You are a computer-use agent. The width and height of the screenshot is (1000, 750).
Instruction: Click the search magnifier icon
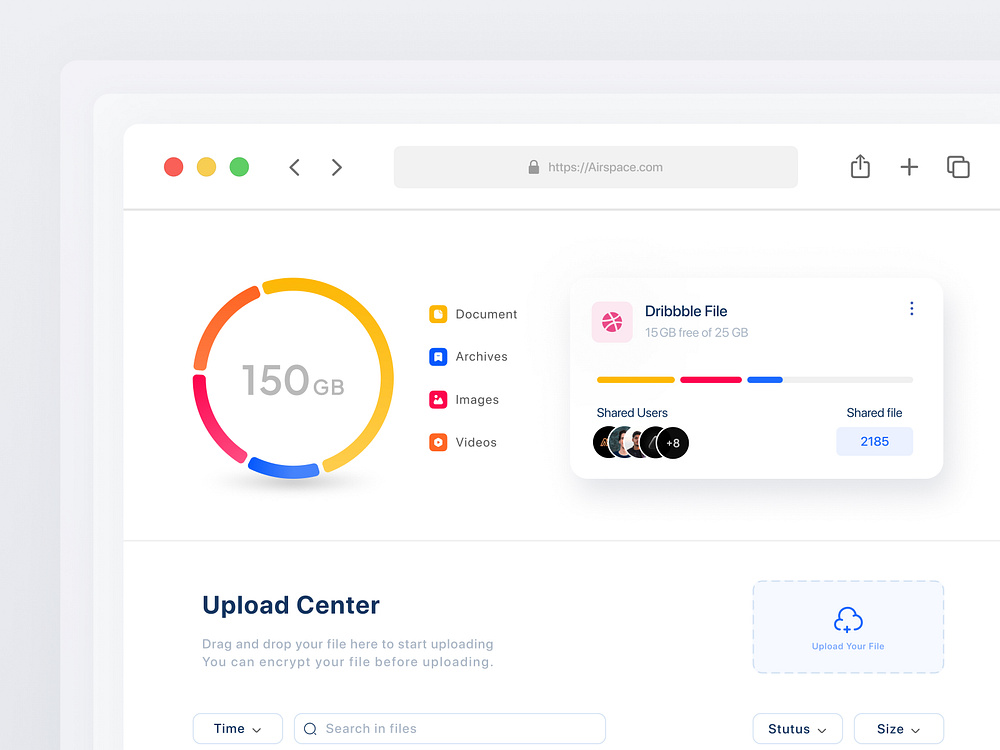(311, 728)
